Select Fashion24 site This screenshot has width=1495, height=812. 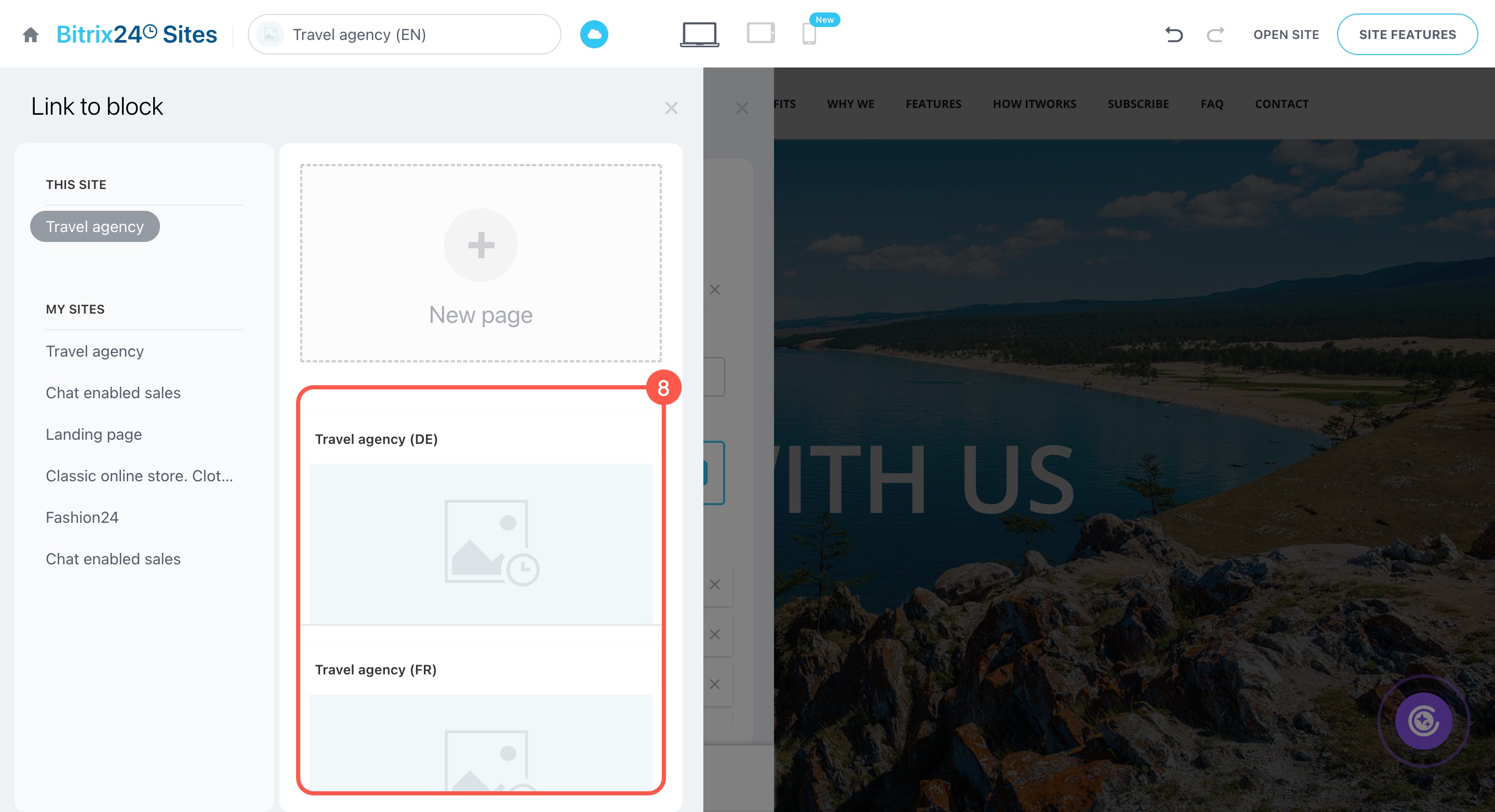coord(82,517)
